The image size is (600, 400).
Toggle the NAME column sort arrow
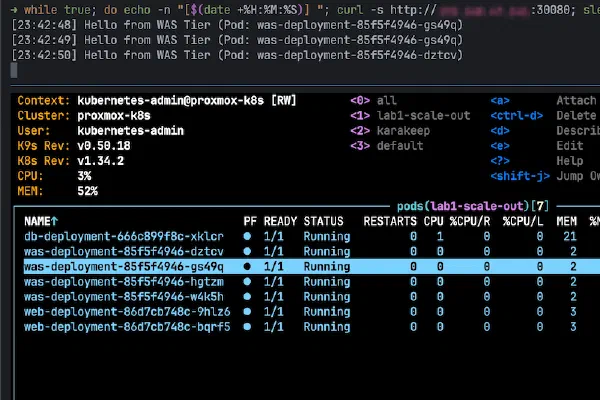click(x=54, y=220)
